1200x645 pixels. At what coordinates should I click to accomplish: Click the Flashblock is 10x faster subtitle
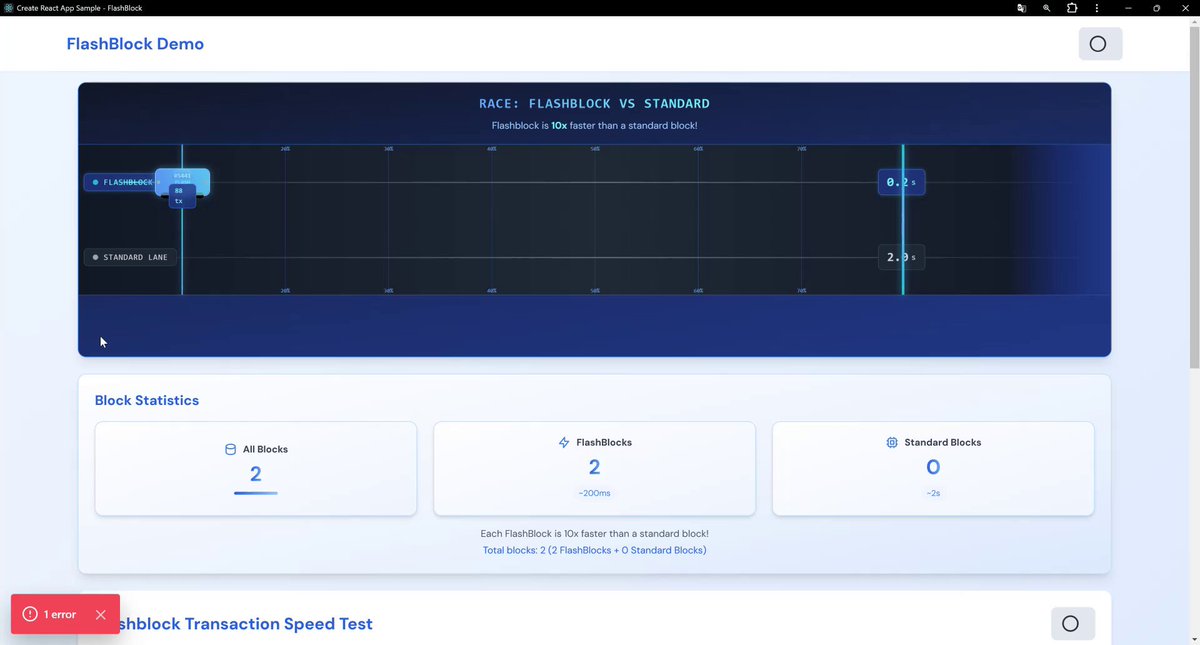[x=594, y=125]
